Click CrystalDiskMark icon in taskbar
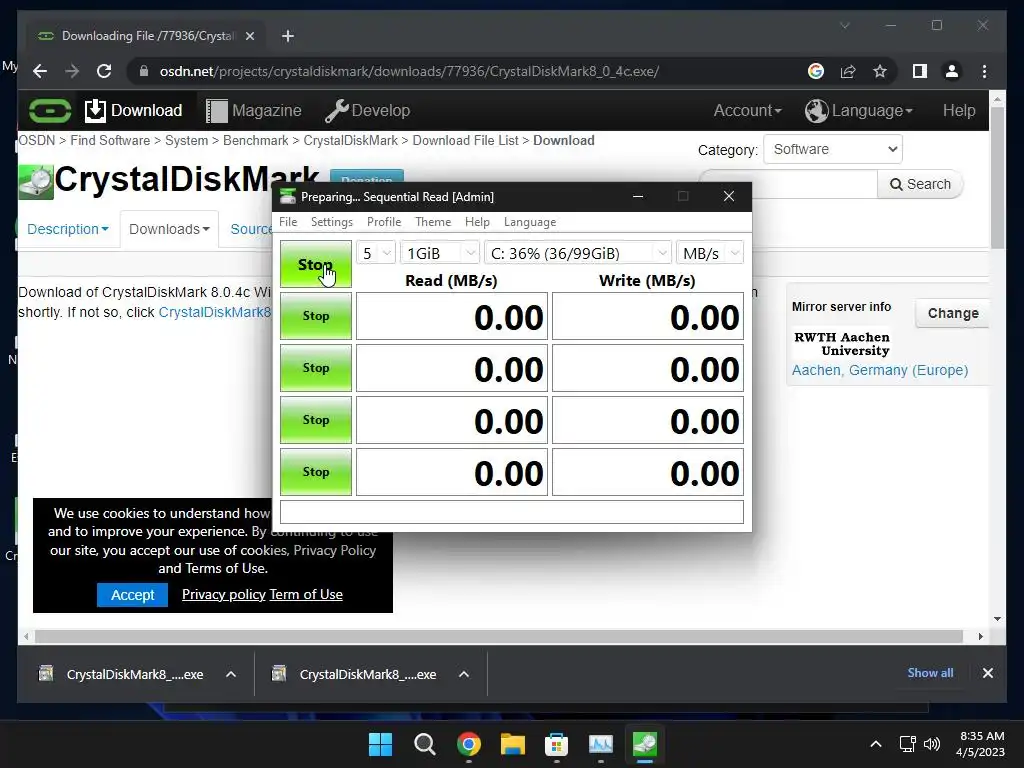1024x768 pixels. [x=645, y=744]
